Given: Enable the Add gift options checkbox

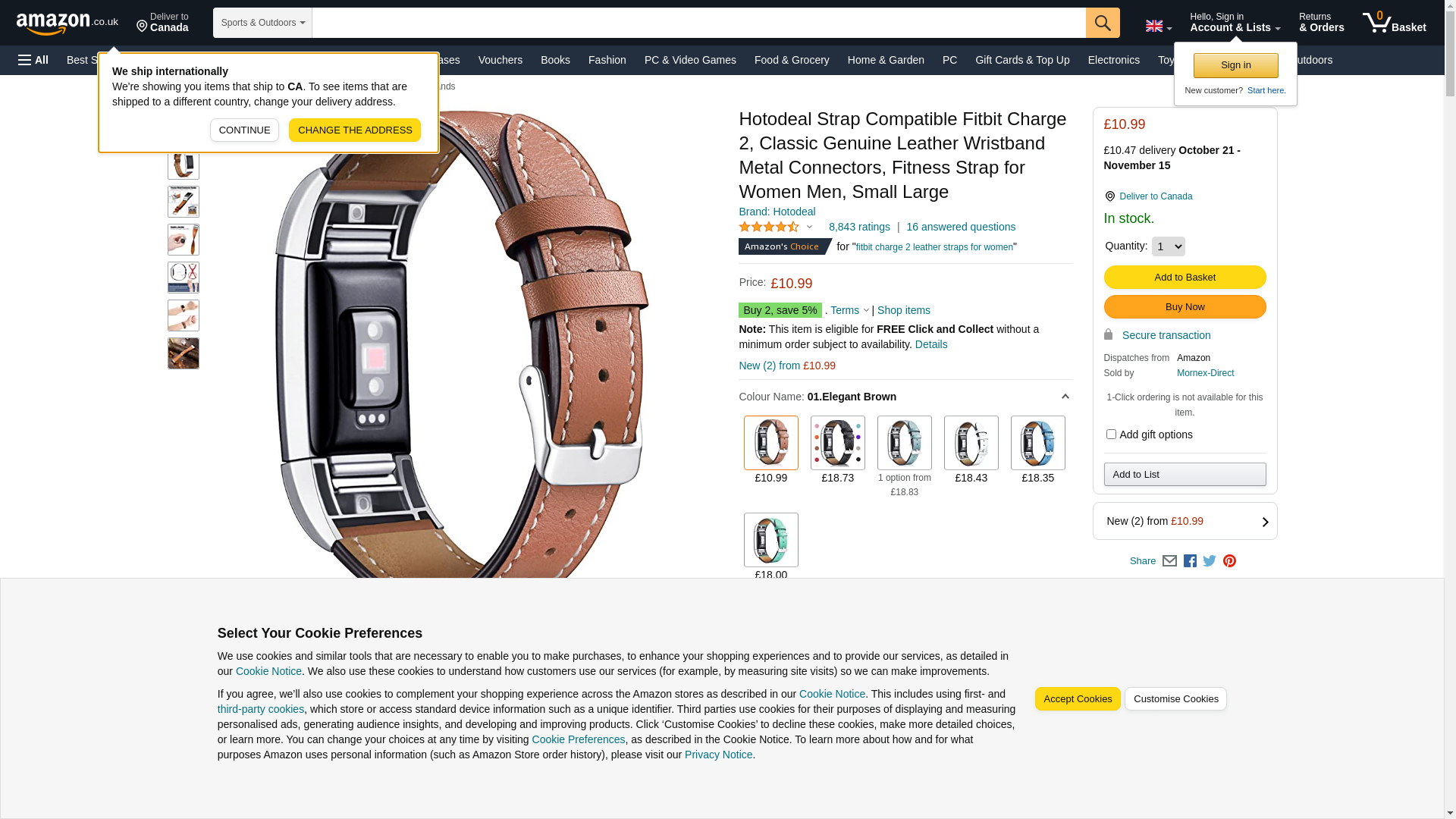Looking at the screenshot, I should pos(1111,435).
